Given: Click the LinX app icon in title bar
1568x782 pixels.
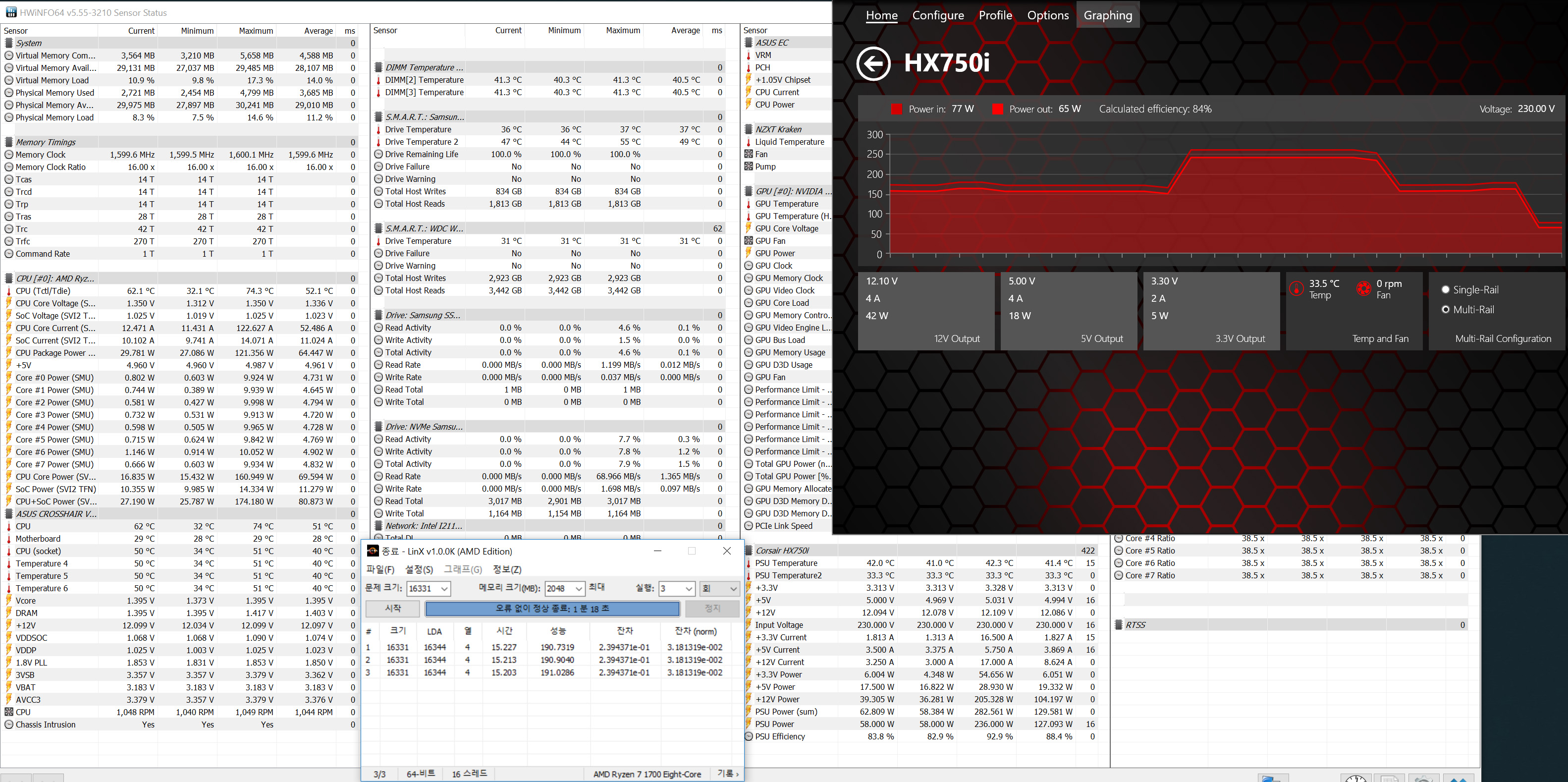Looking at the screenshot, I should tap(373, 551).
